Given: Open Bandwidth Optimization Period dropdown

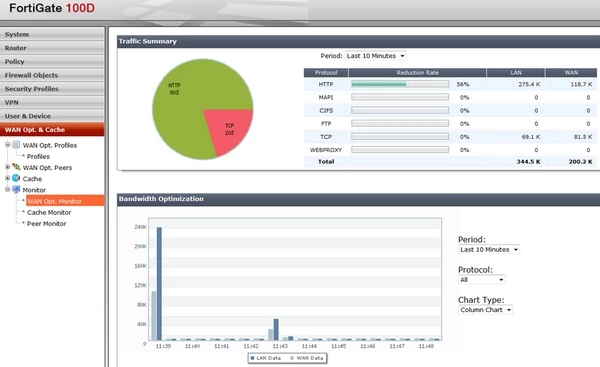Looking at the screenshot, I should pos(489,250).
